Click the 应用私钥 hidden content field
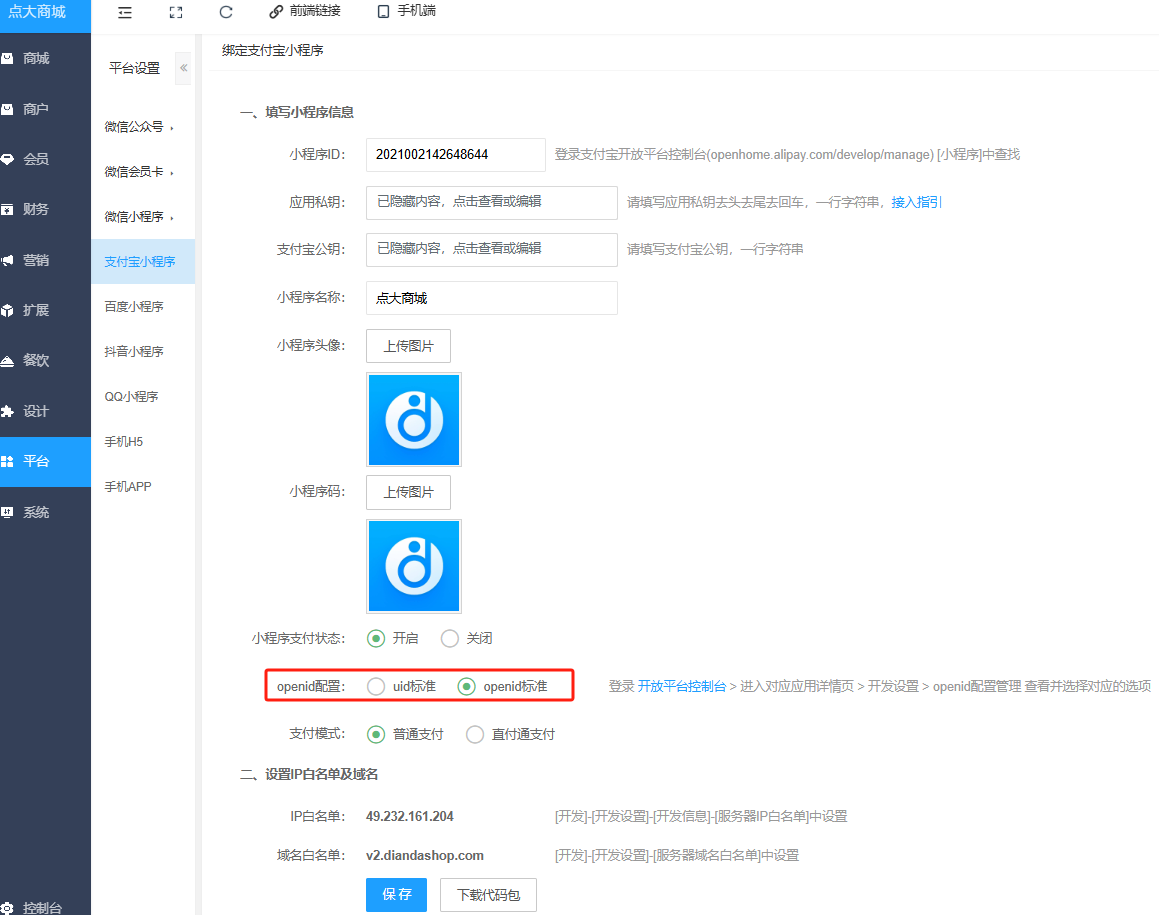1159x915 pixels. click(x=492, y=203)
